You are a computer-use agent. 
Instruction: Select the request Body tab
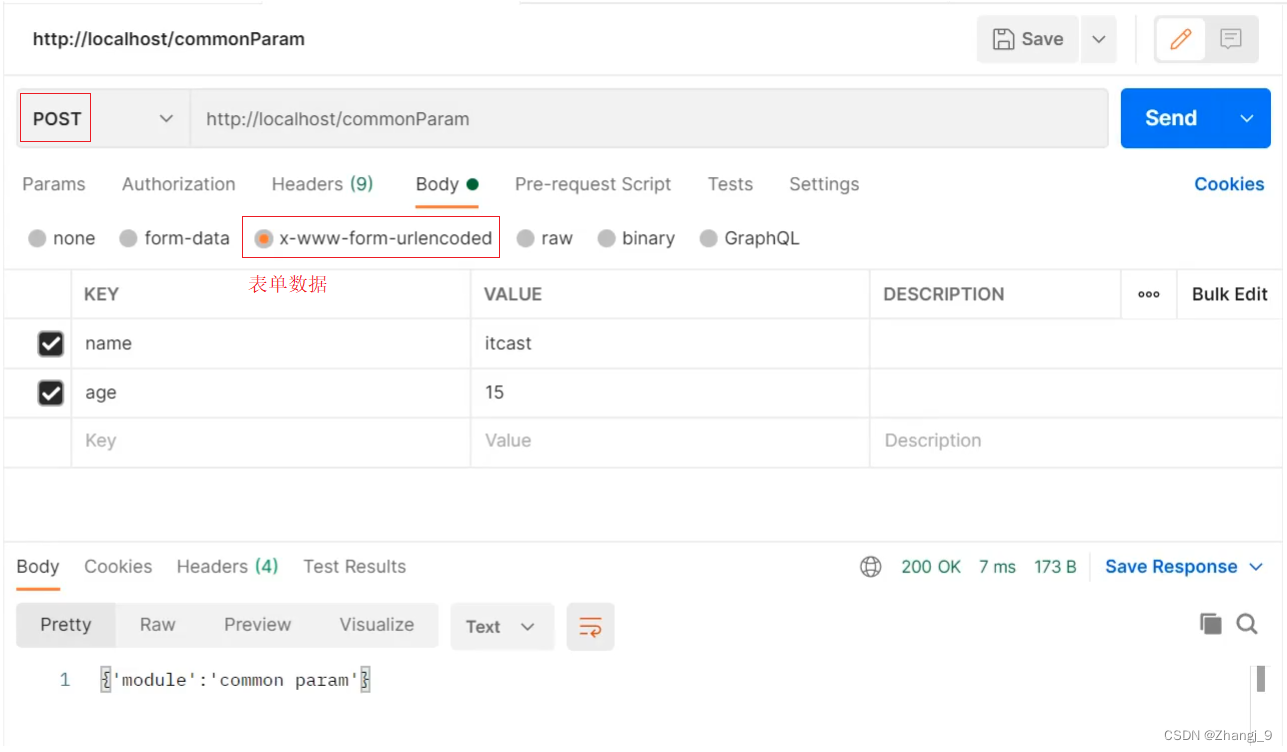pos(447,184)
